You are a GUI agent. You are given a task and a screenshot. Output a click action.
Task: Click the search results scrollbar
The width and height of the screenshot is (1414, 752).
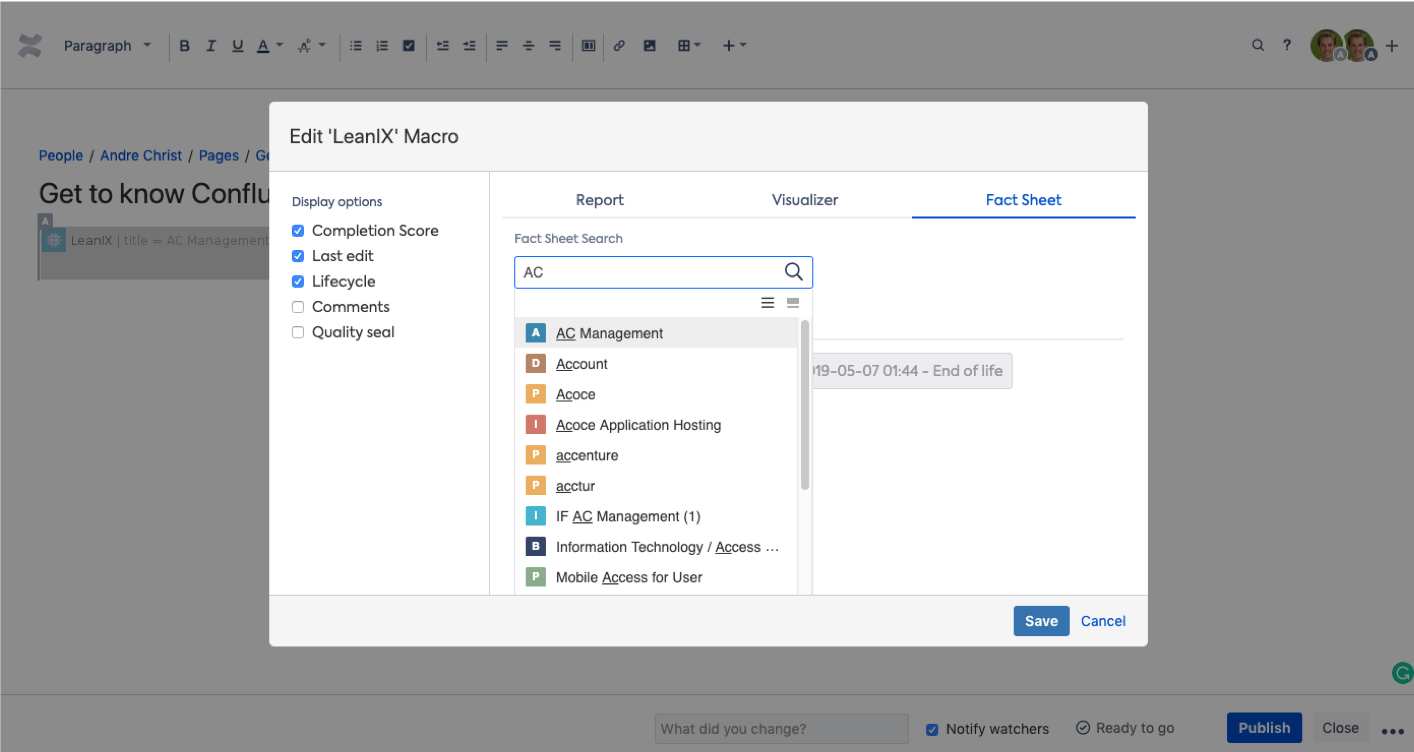[x=805, y=405]
